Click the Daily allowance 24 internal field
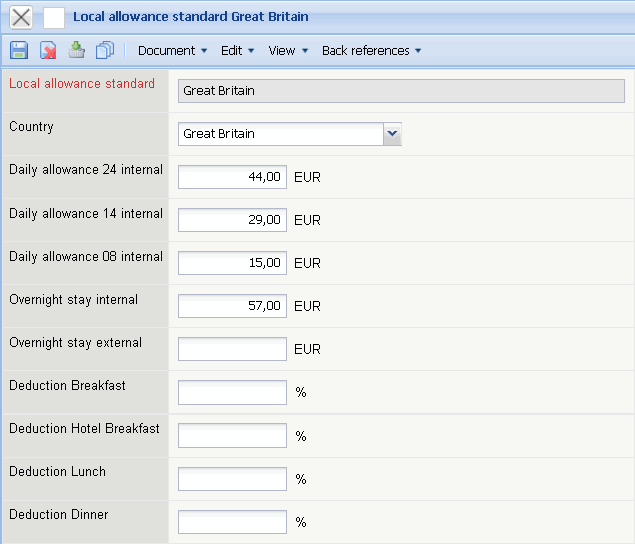635x544 pixels. [x=232, y=177]
